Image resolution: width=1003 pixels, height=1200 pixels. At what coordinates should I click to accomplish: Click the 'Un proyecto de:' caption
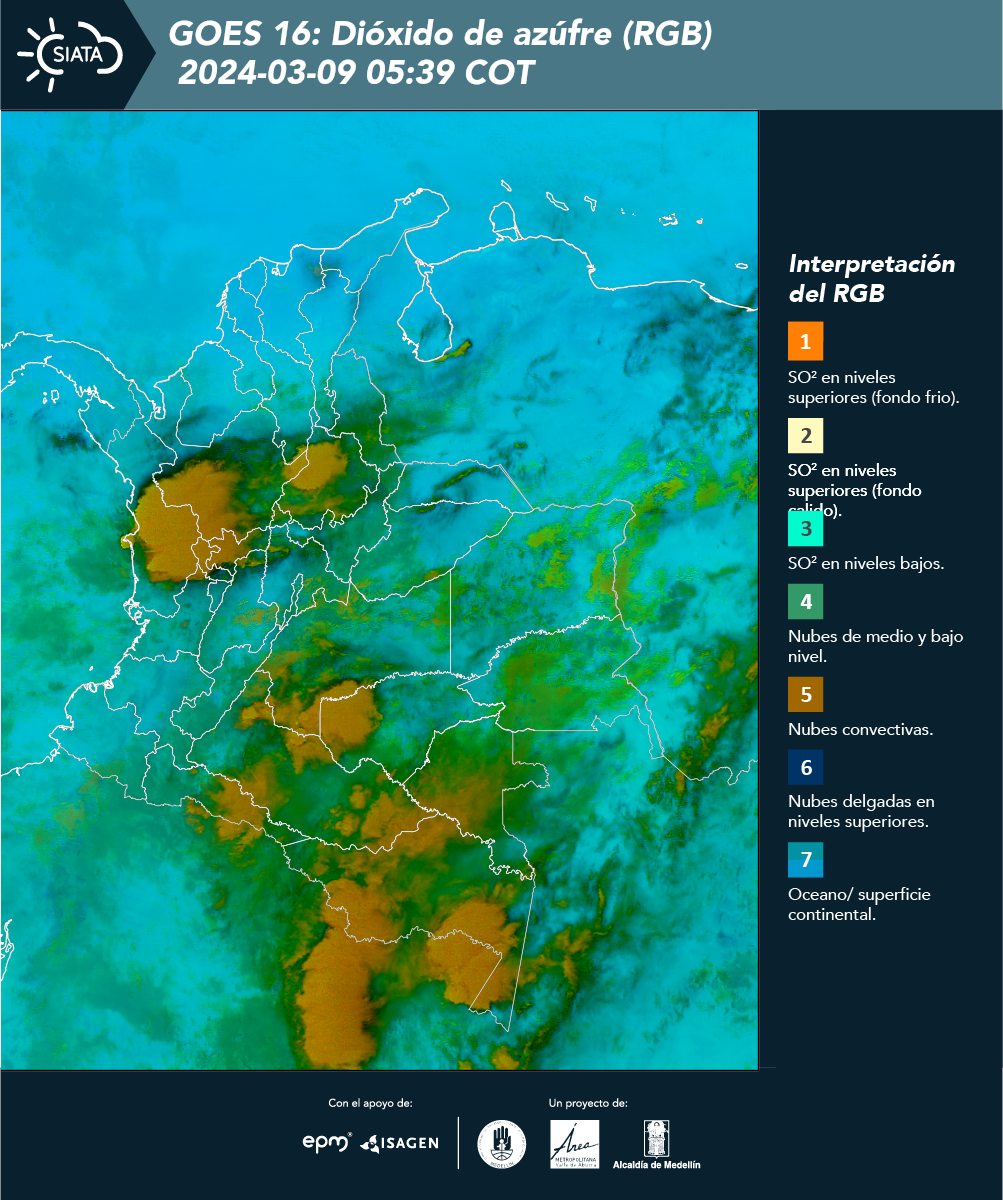click(x=588, y=1103)
